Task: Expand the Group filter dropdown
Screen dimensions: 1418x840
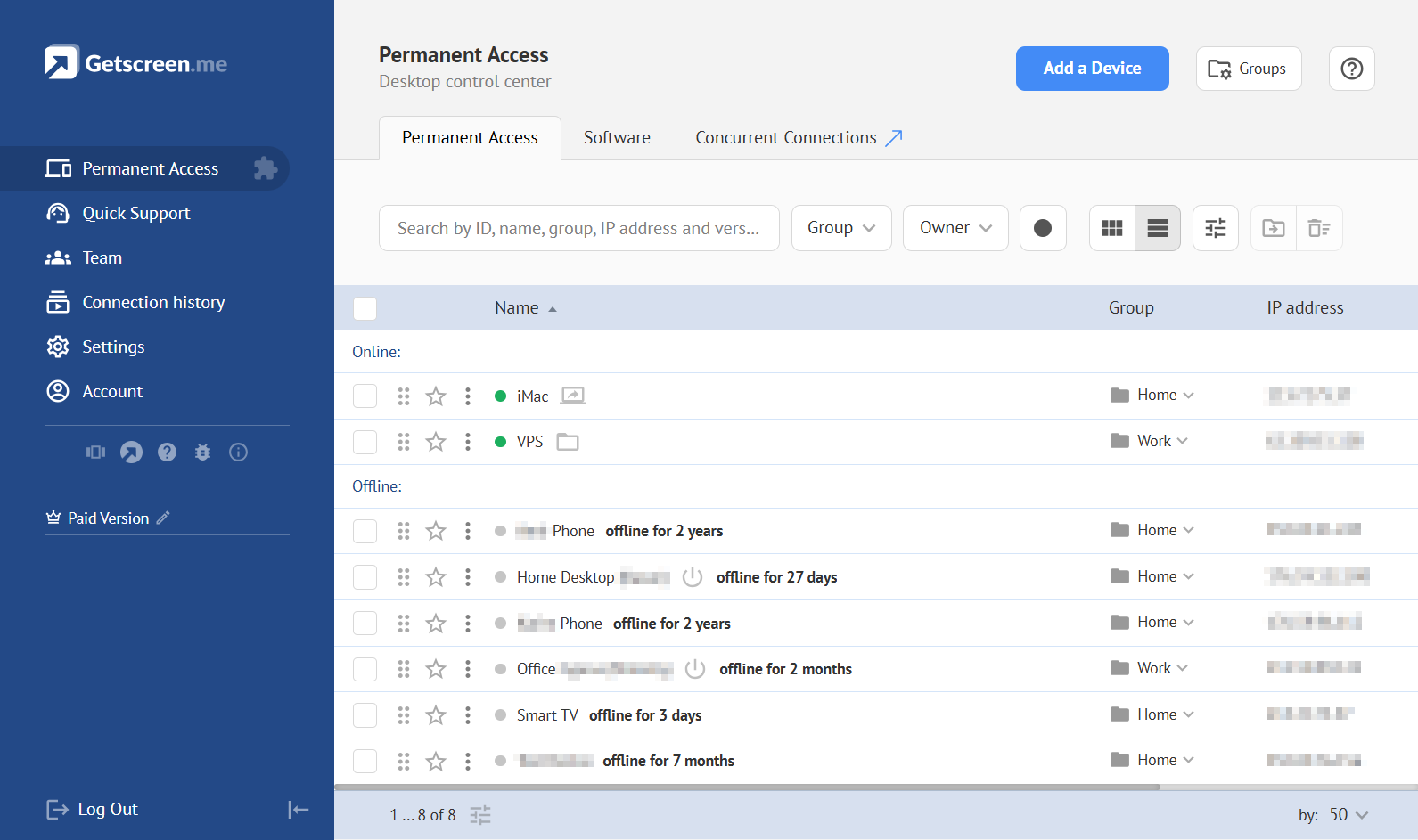Action: click(x=840, y=228)
